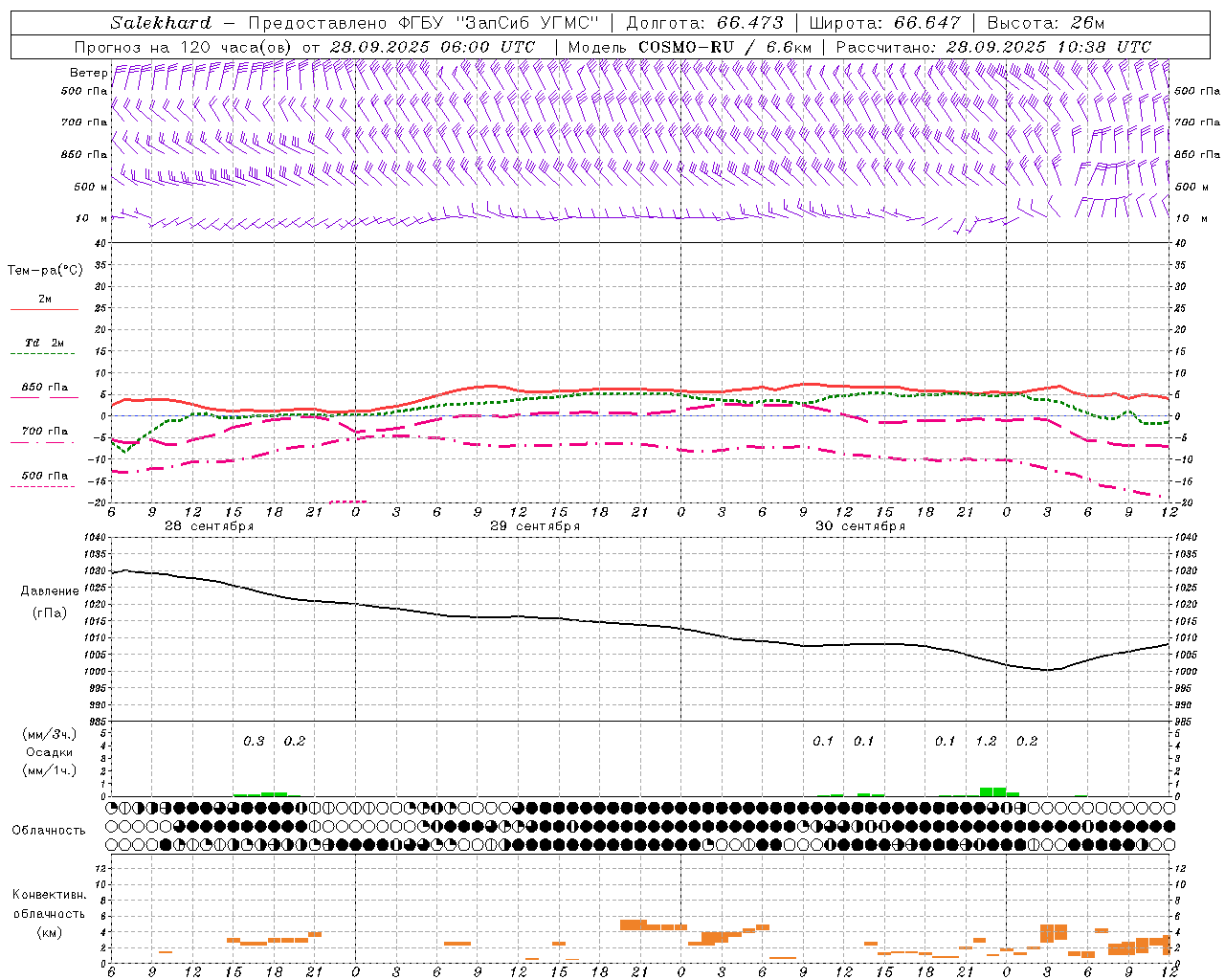Click the Salekhard station title

(160, 23)
